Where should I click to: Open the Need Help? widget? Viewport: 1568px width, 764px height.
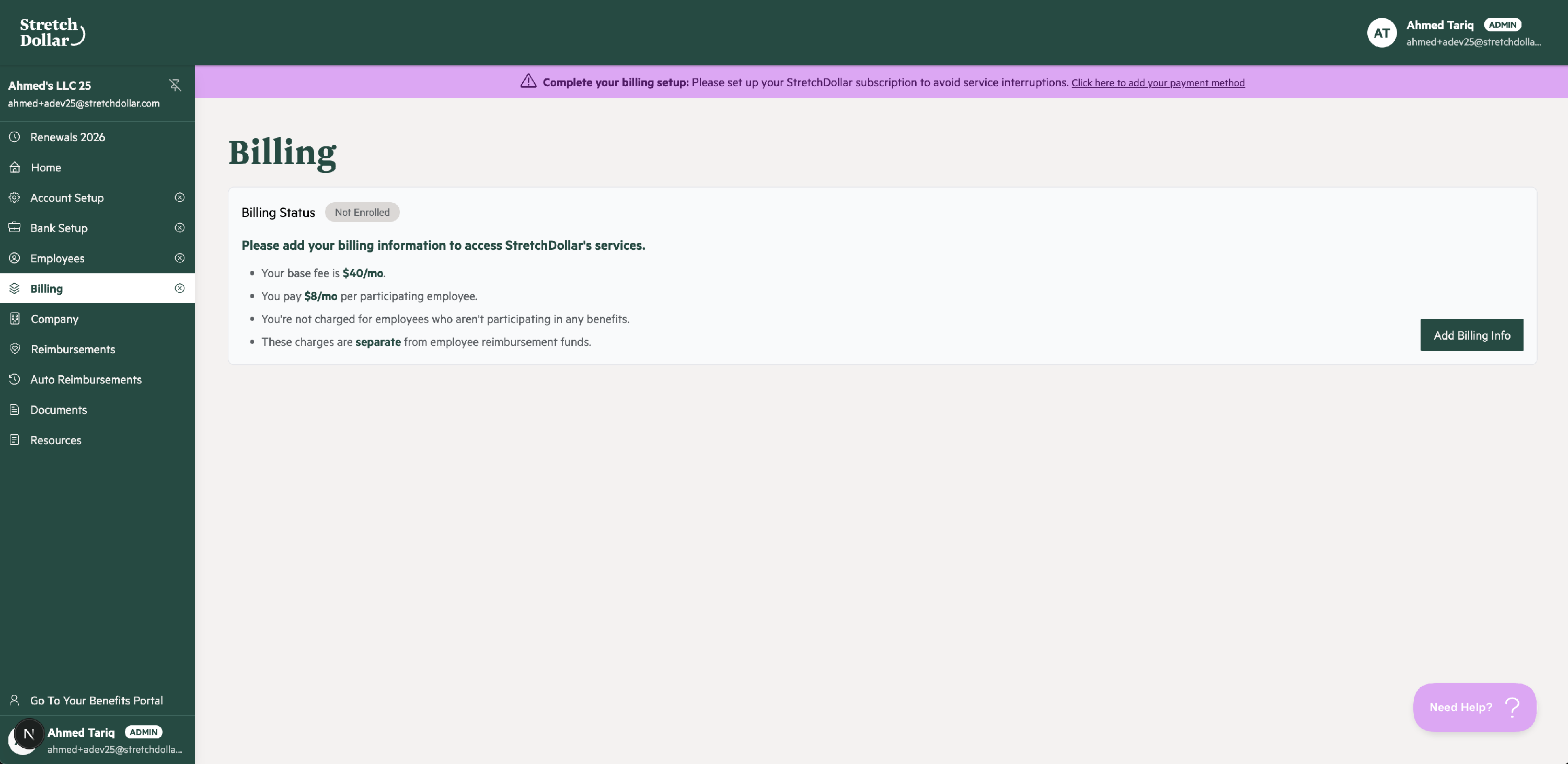pos(1474,708)
